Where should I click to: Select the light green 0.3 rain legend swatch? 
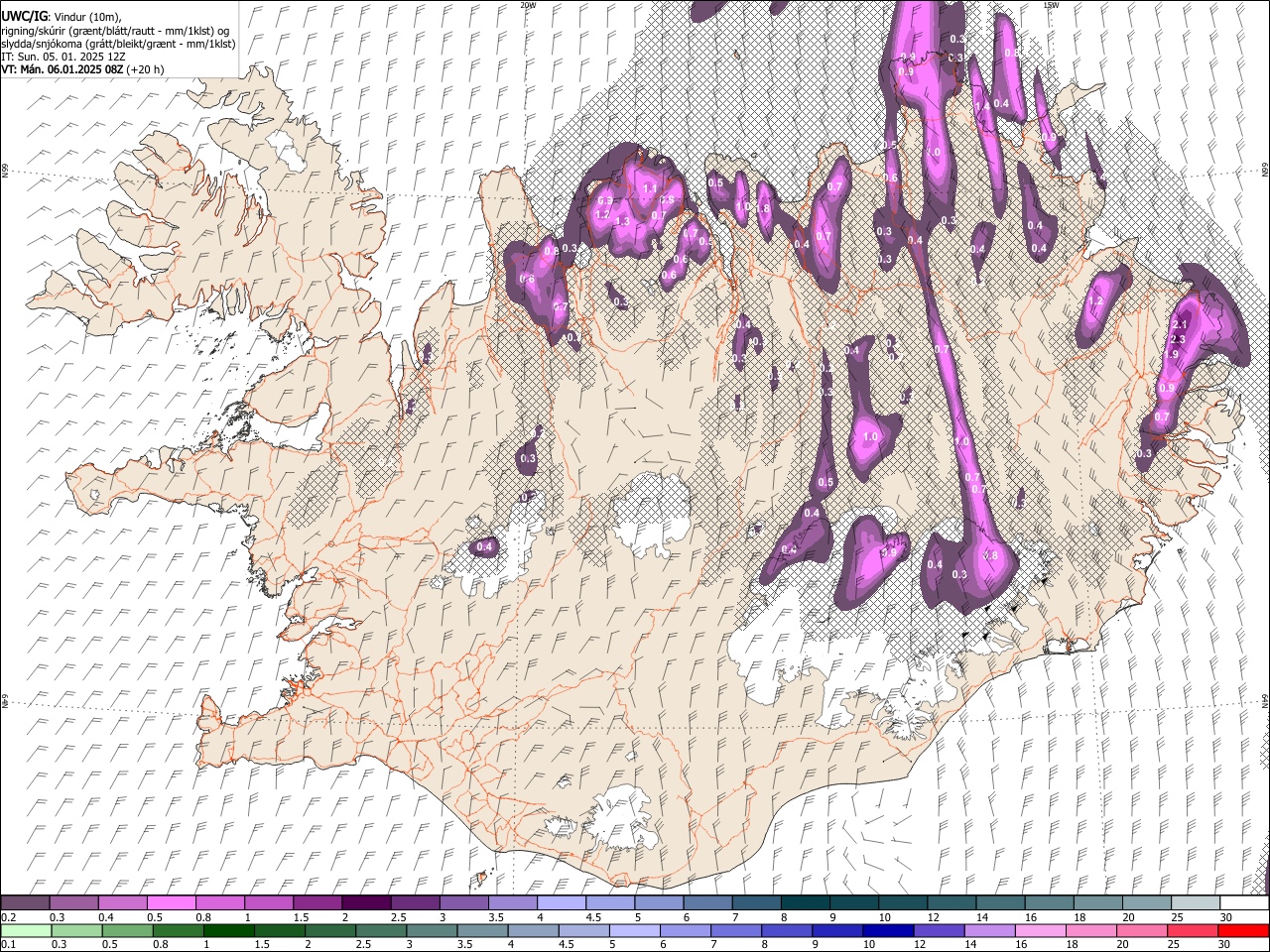tap(76, 930)
